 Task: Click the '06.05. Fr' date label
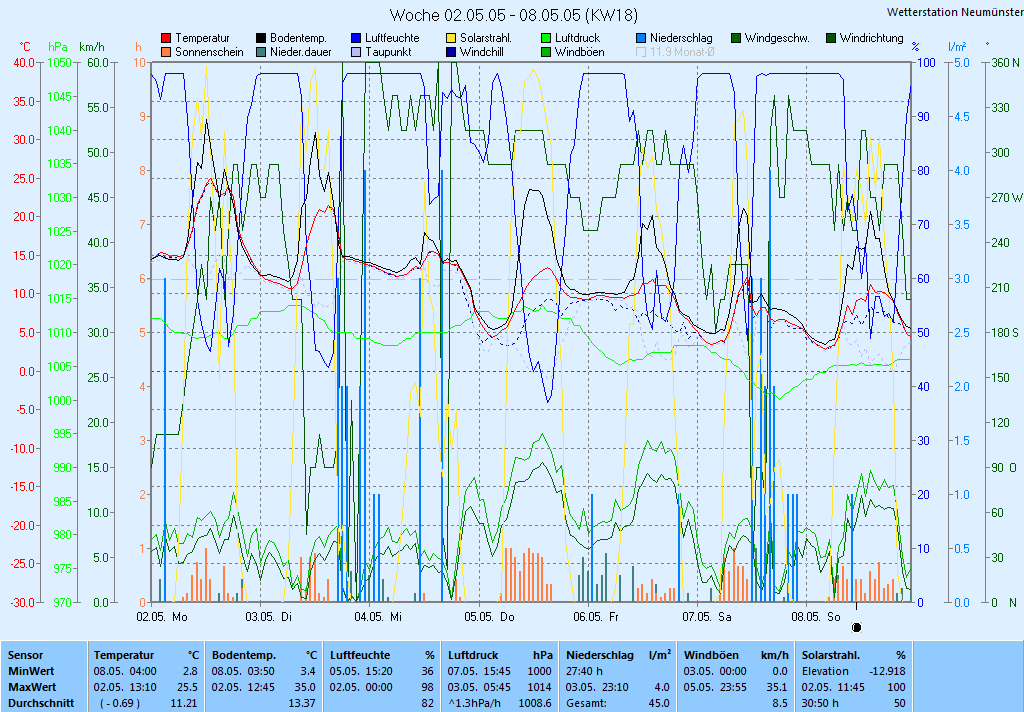pyautogui.click(x=596, y=617)
